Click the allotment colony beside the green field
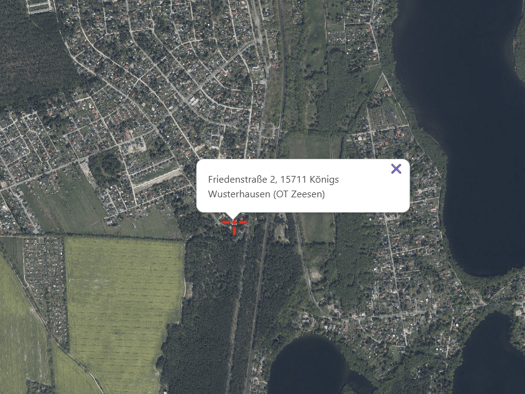The image size is (525, 394). pyautogui.click(x=45, y=285)
